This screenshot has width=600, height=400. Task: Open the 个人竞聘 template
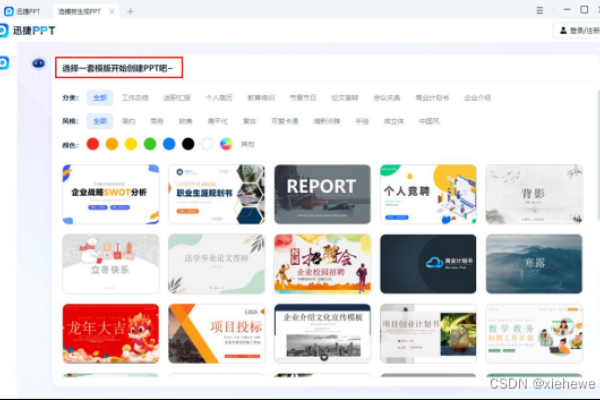tap(428, 194)
